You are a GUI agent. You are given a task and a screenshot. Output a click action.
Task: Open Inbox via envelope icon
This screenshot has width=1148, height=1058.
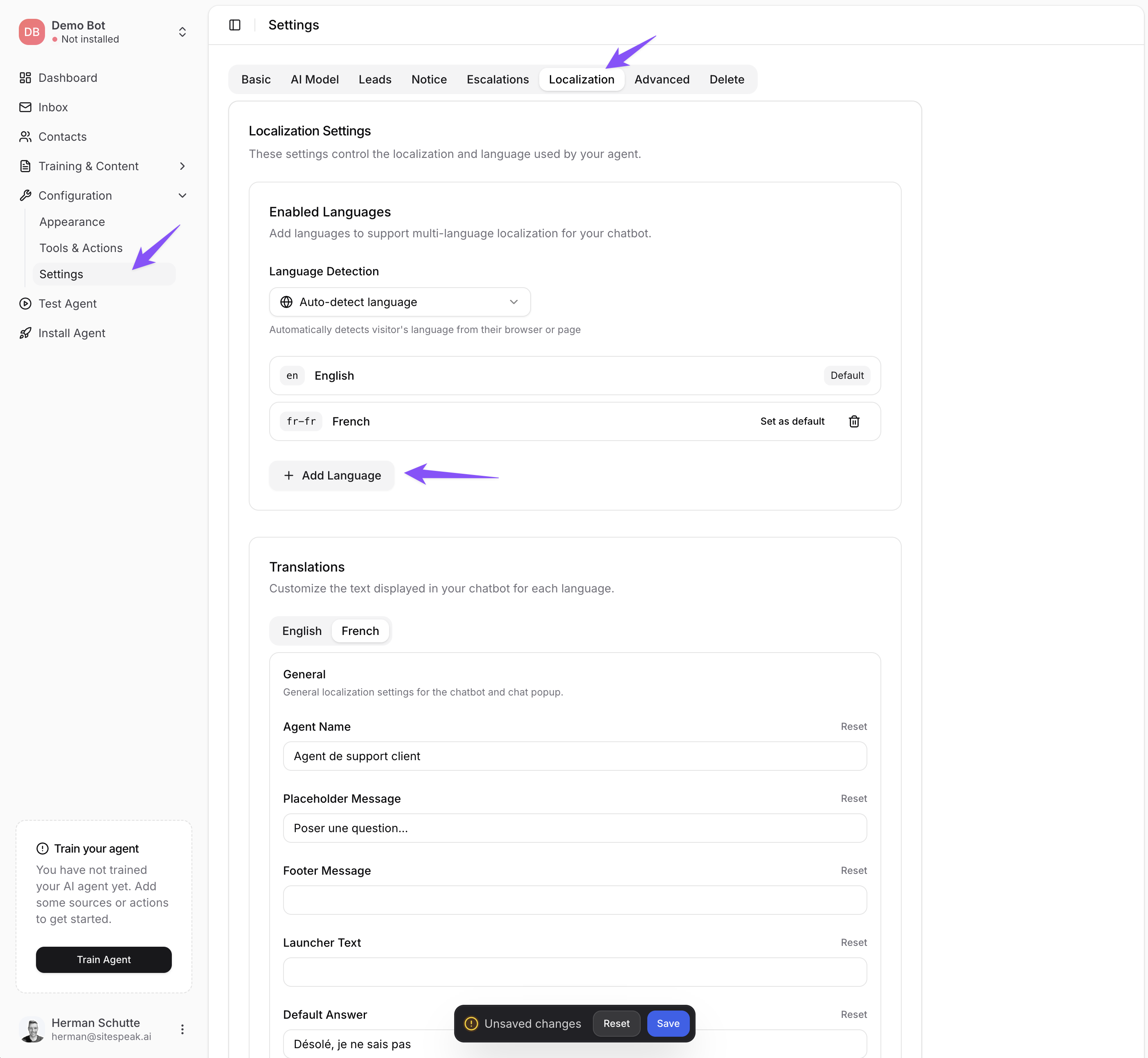[25, 107]
